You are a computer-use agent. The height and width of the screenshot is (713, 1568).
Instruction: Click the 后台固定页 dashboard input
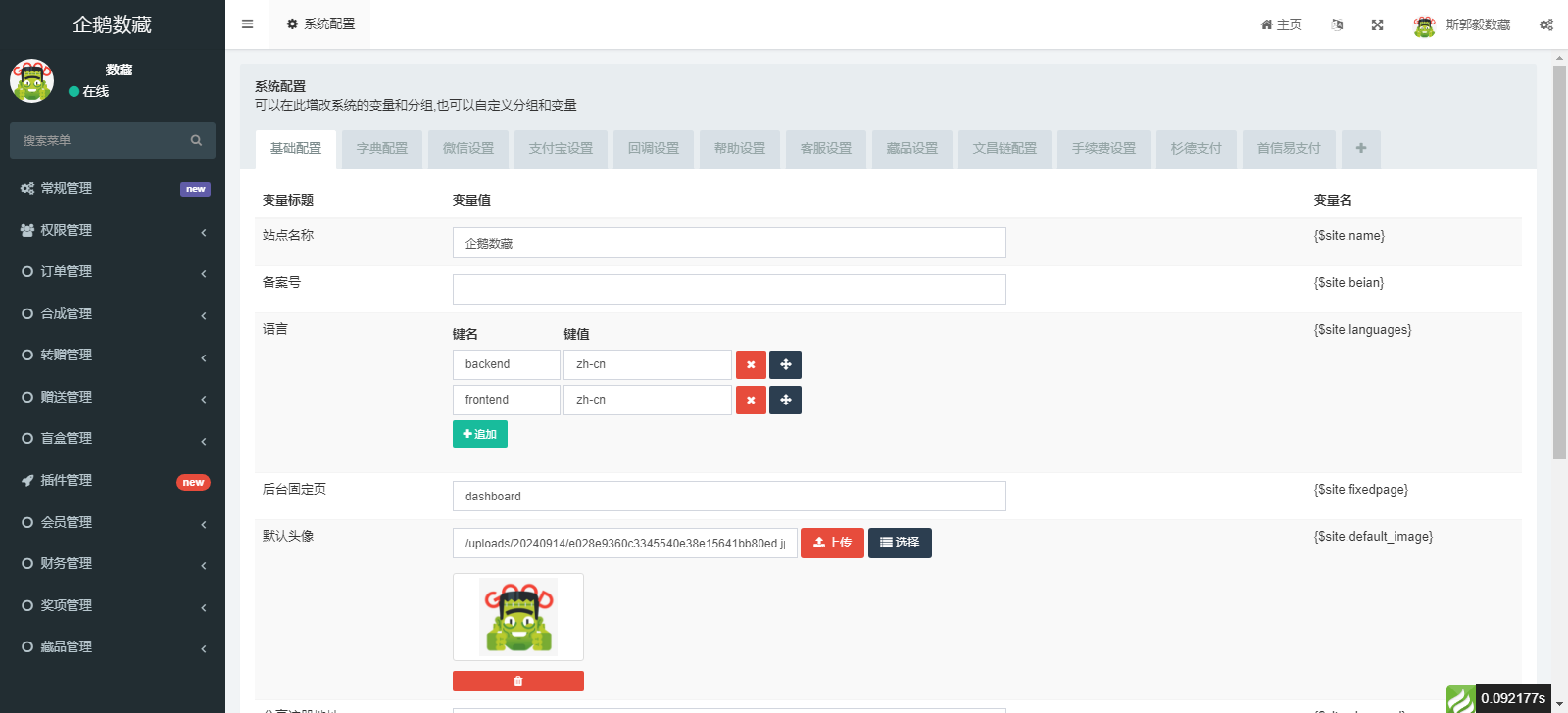729,497
